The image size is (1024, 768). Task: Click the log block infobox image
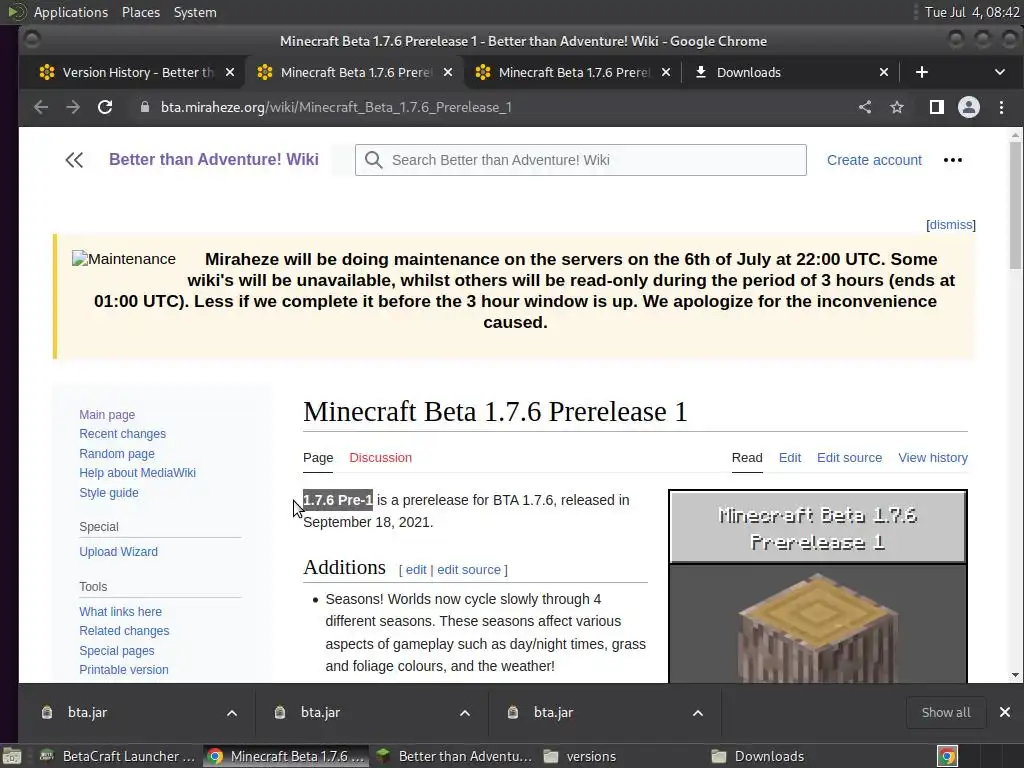click(x=818, y=627)
